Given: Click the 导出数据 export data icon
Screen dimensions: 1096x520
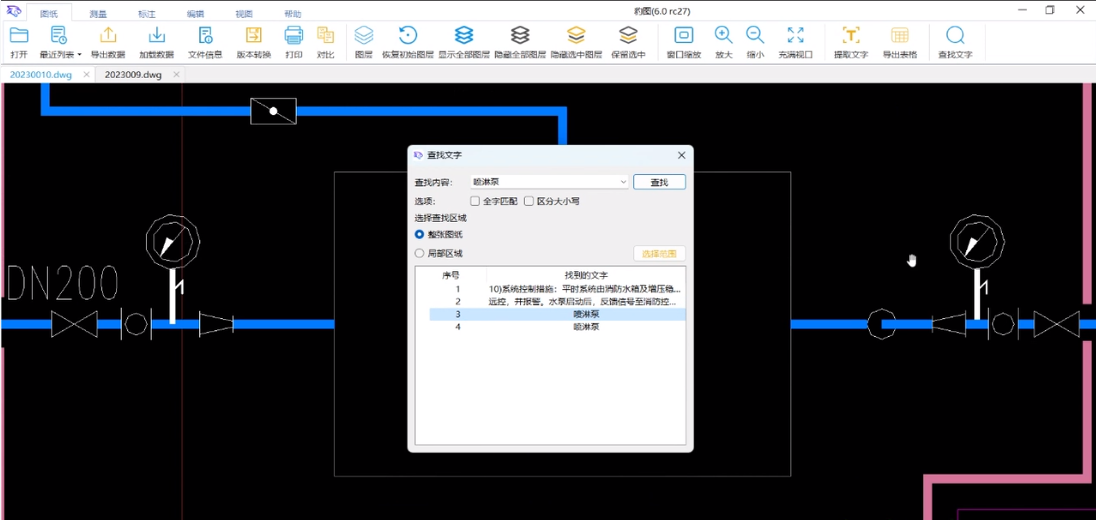Looking at the screenshot, I should coord(108,36).
